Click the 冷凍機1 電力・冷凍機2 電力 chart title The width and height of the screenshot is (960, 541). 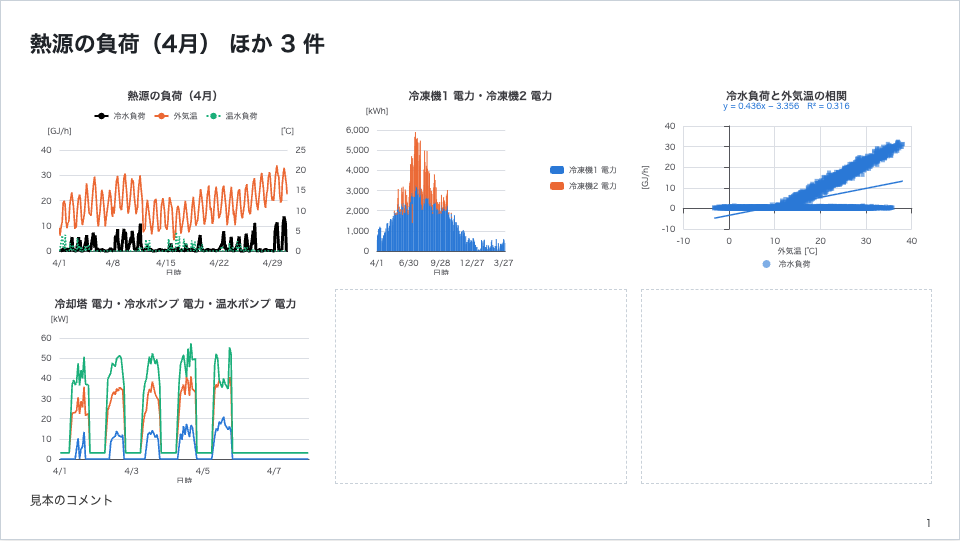click(480, 96)
